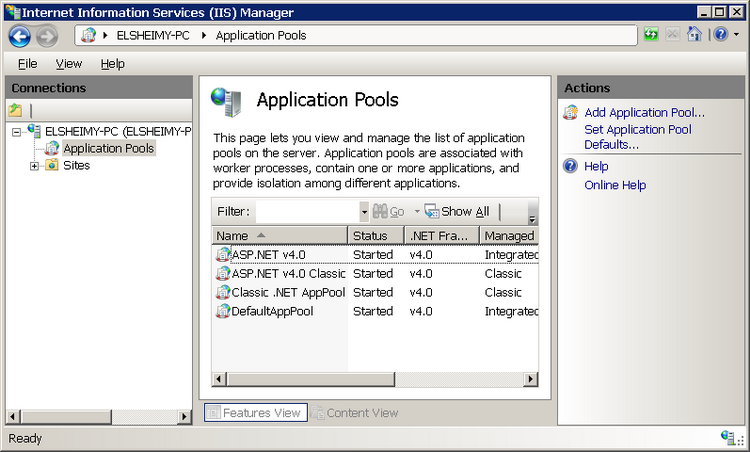Open the View menu
Image resolution: width=750 pixels, height=452 pixels.
click(69, 63)
